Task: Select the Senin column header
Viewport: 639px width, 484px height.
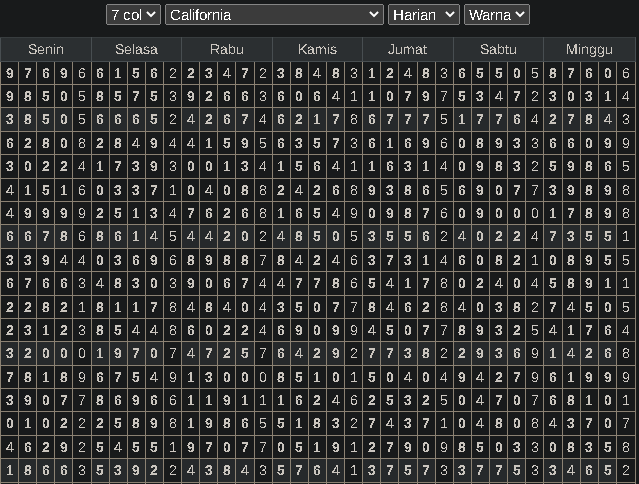Action: [x=46, y=49]
